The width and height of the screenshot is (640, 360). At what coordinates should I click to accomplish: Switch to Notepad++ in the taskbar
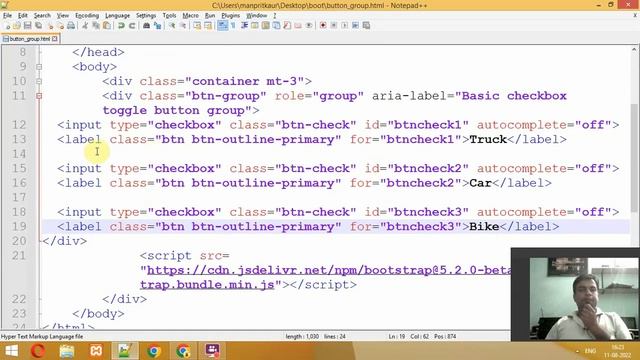click(125, 351)
